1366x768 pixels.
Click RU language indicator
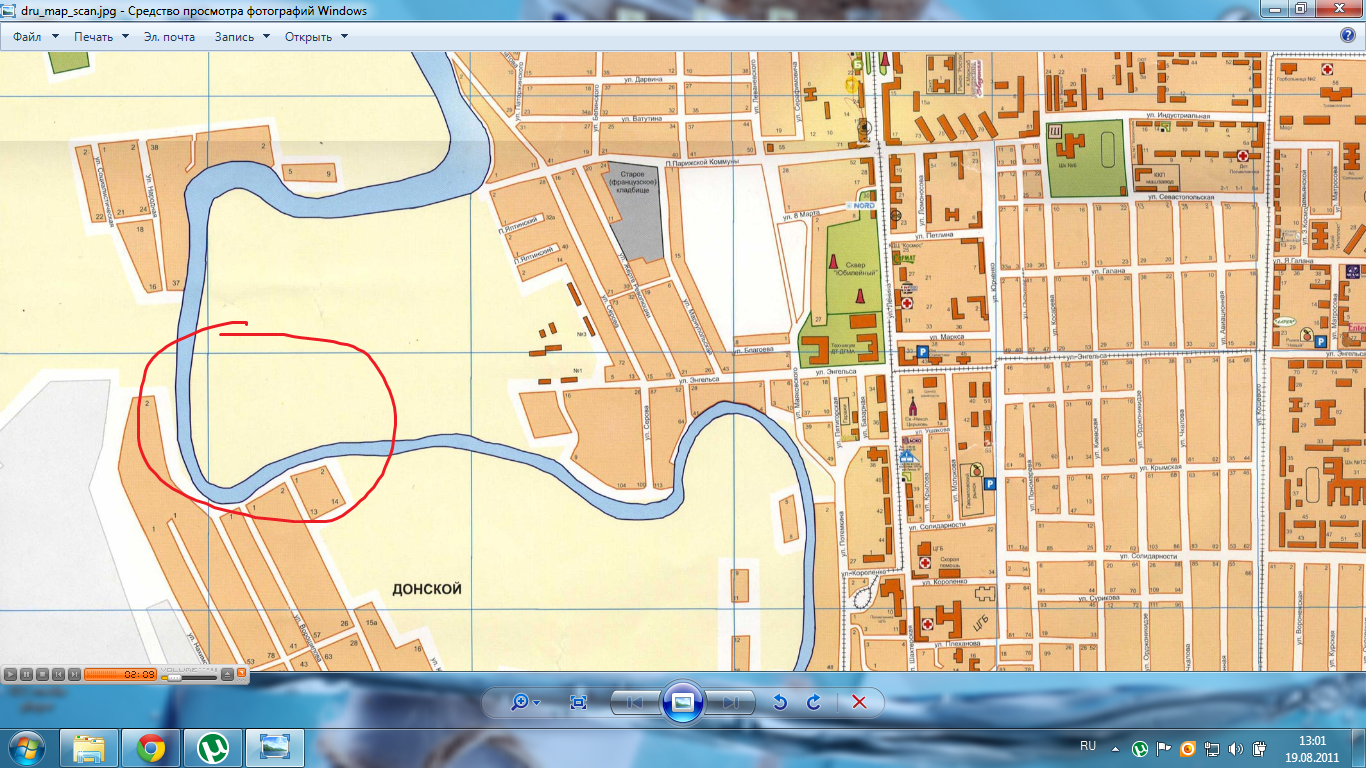1088,746
